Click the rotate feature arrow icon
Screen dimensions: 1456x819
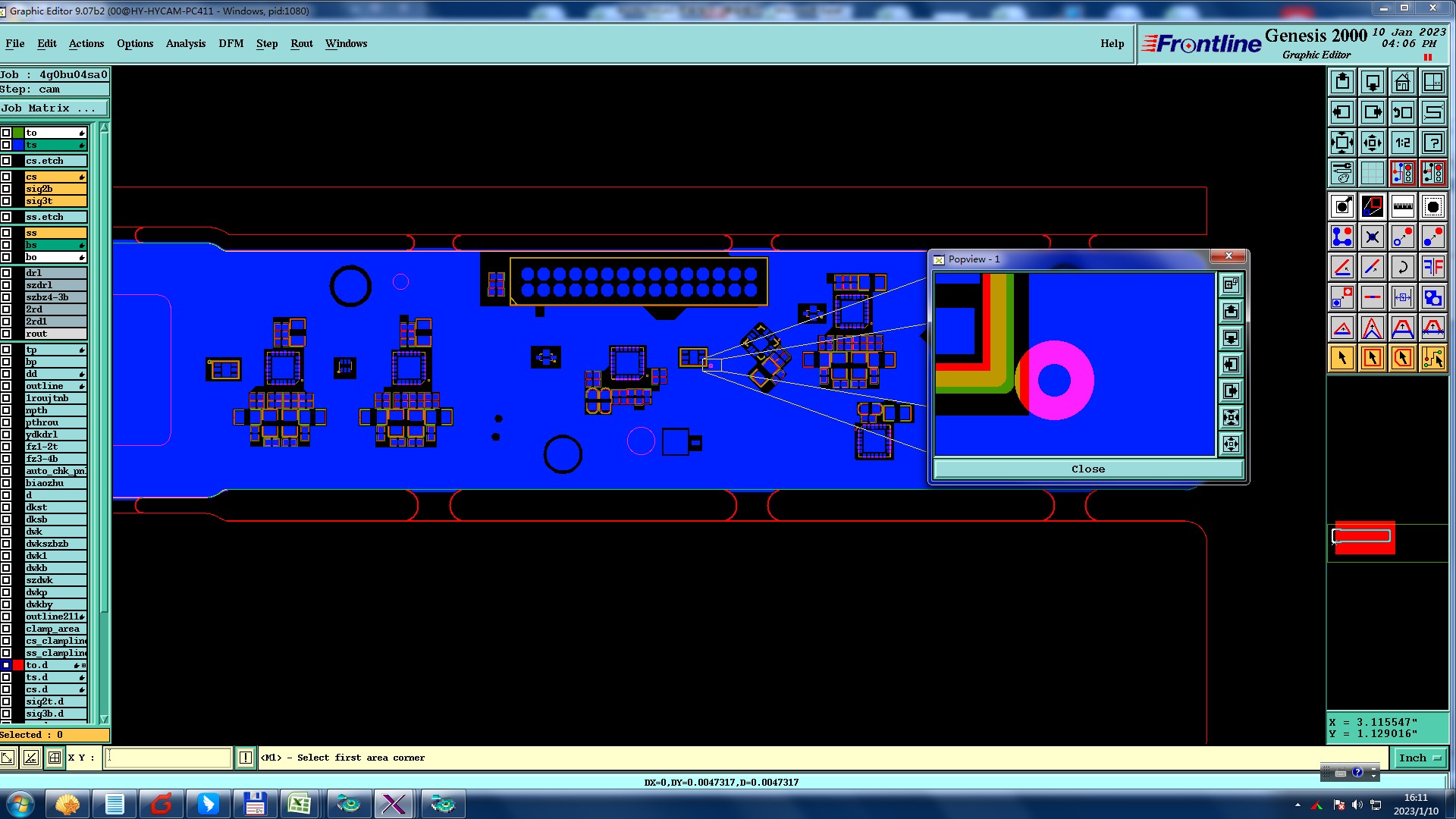[x=1402, y=267]
